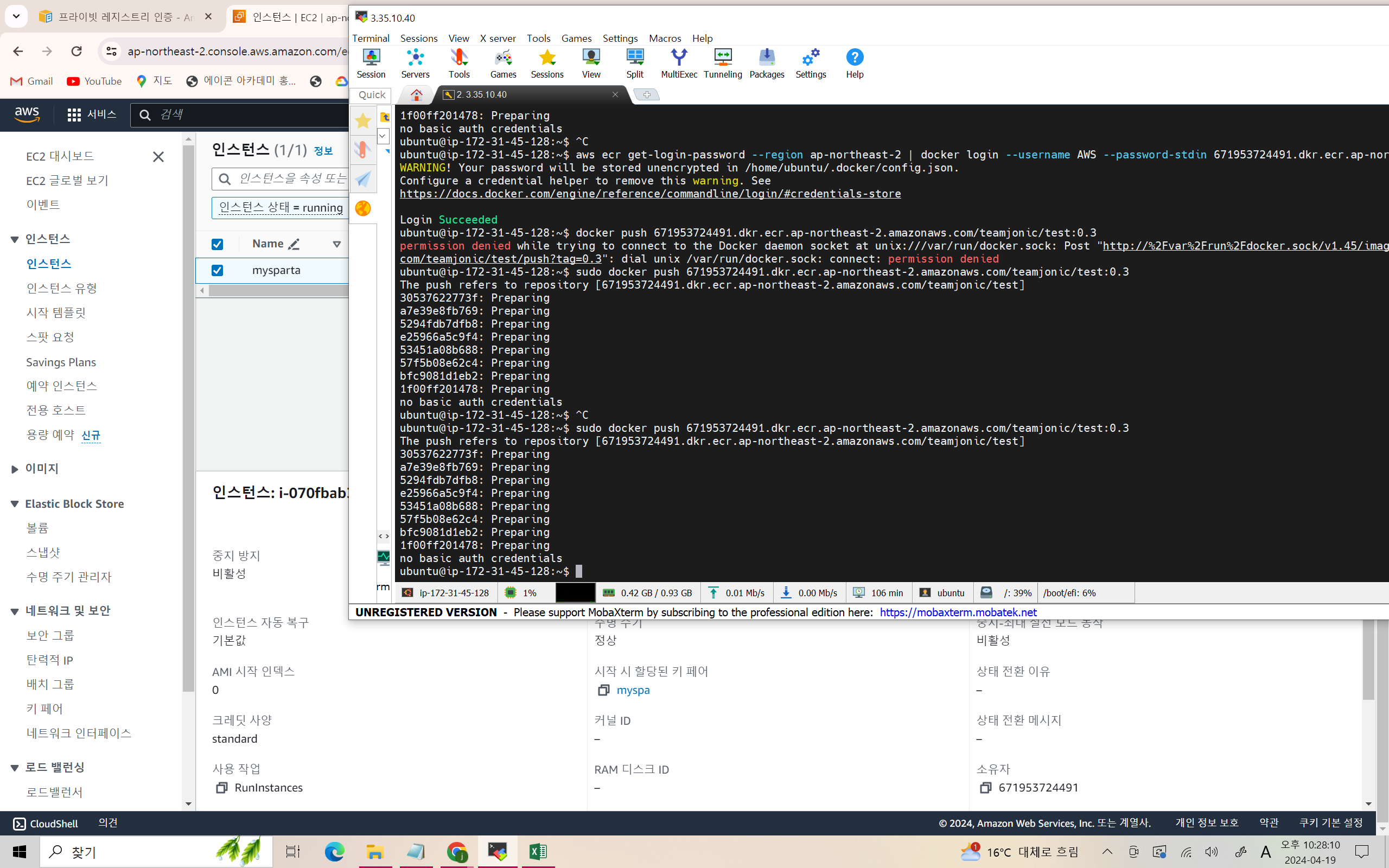Screen dimensions: 1389x868
Task: Expand the 이미지 sidebar section
Action: (x=14, y=469)
